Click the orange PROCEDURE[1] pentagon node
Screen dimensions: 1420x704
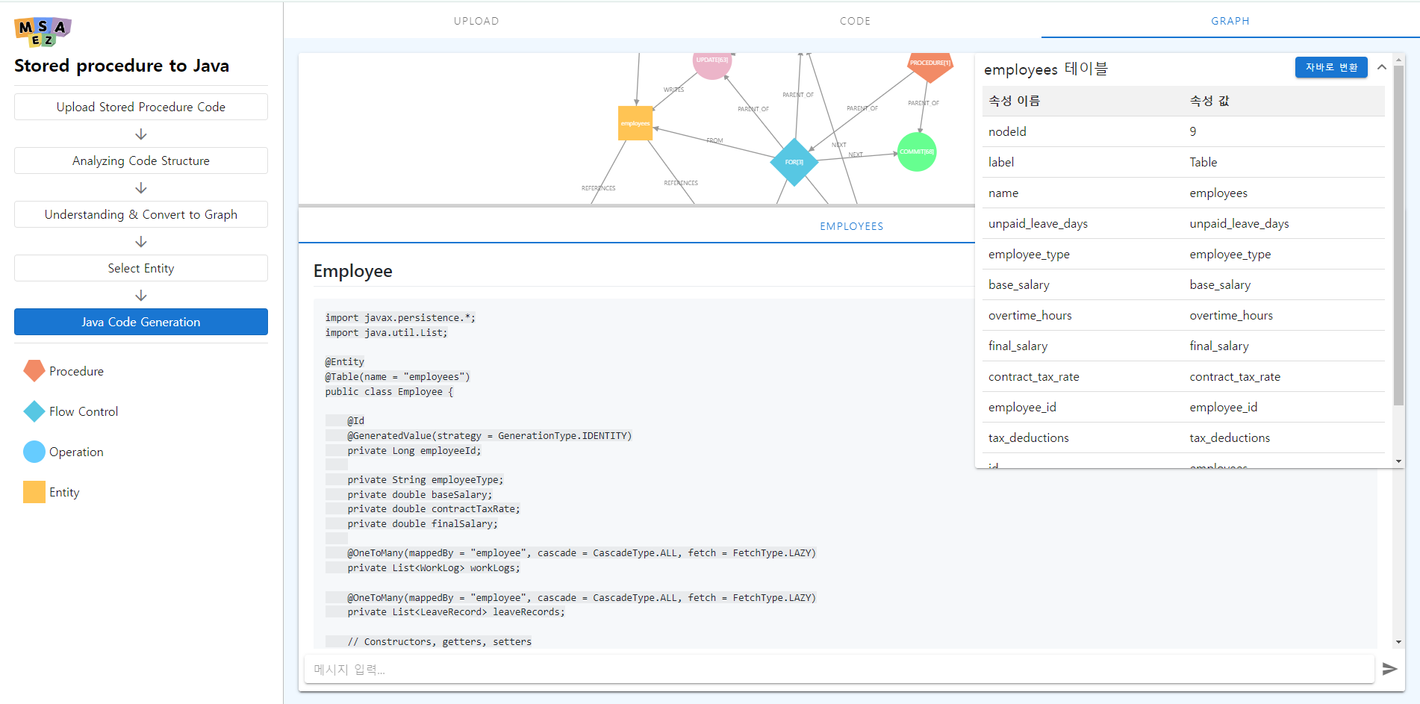[x=930, y=64]
